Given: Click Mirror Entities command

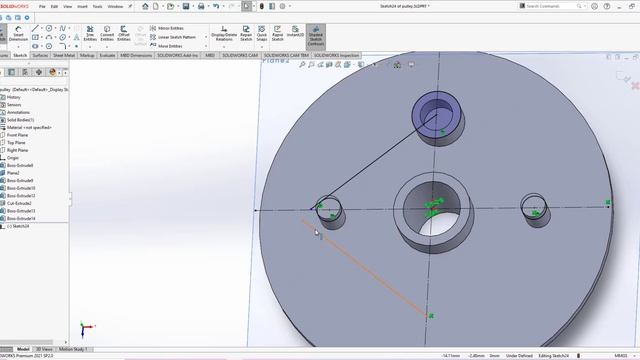Looking at the screenshot, I should tap(167, 28).
